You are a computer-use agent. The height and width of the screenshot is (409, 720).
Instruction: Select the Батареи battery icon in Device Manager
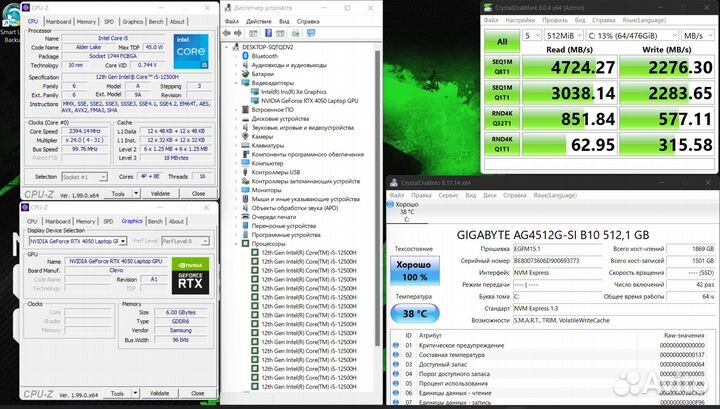(x=245, y=74)
